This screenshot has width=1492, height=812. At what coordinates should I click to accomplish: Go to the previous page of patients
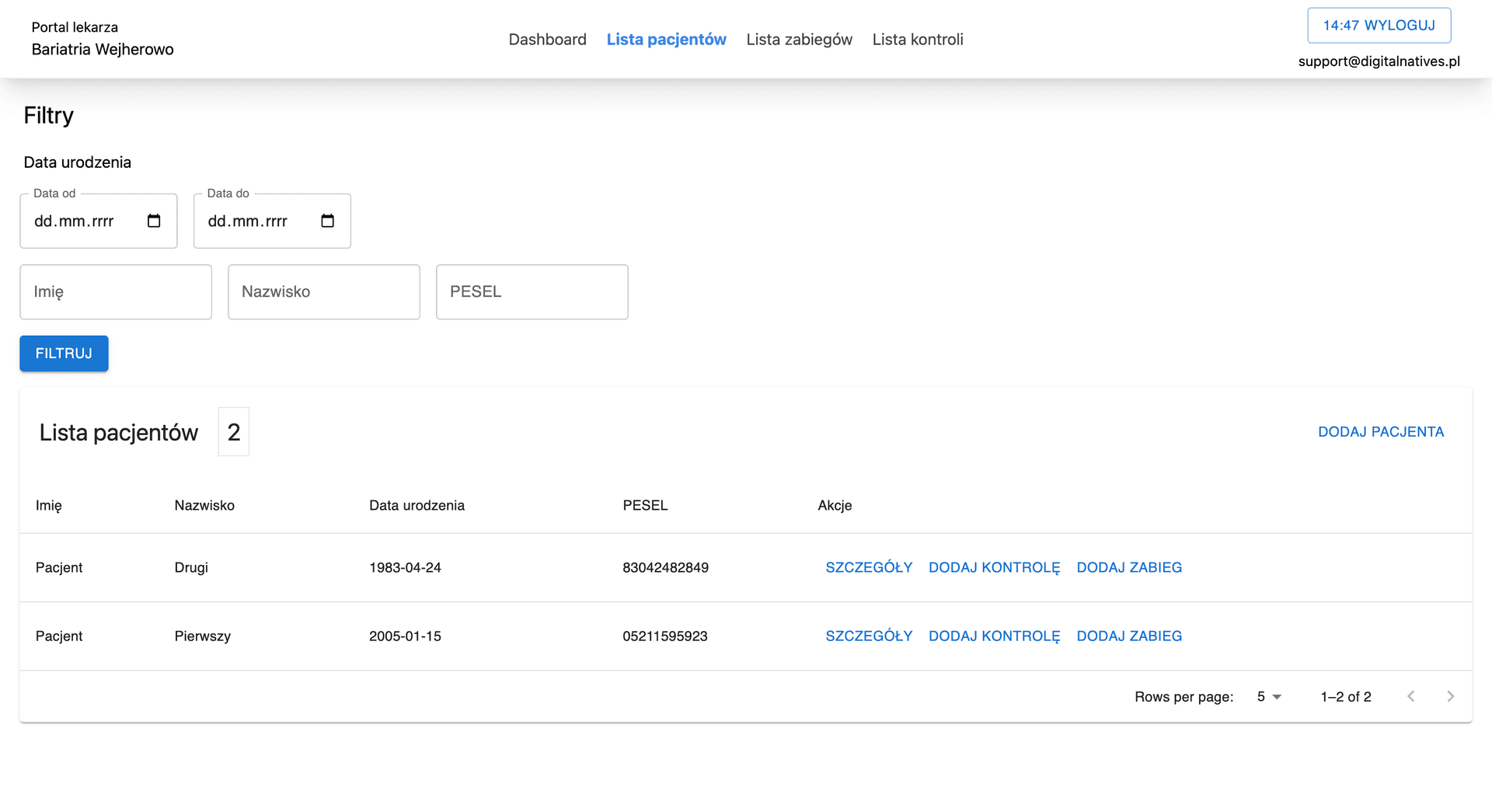(1411, 696)
